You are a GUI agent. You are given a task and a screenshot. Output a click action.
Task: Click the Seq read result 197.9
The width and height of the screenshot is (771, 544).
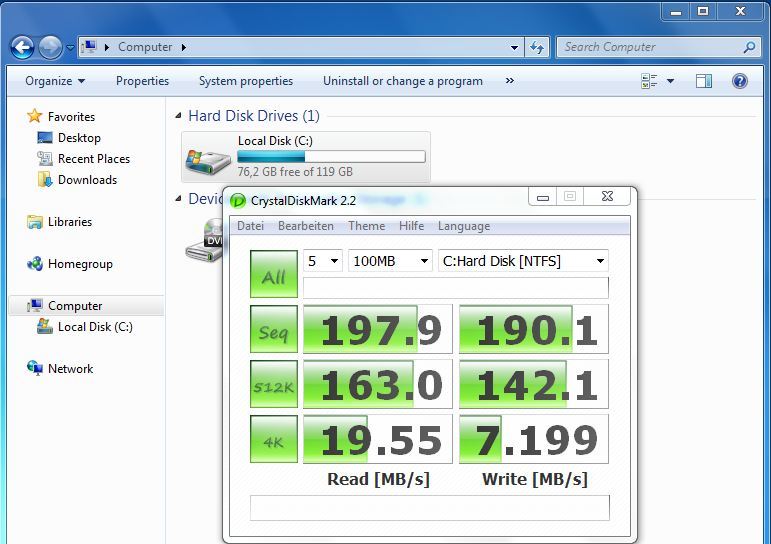click(x=378, y=329)
